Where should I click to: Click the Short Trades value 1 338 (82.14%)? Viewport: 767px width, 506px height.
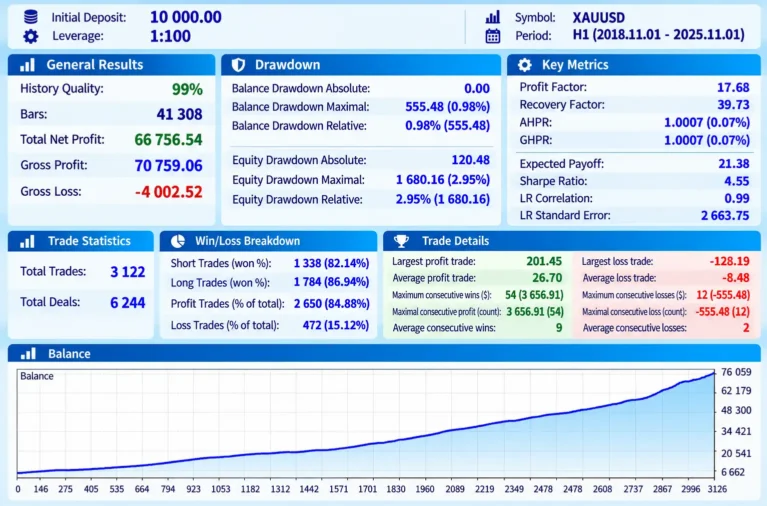click(331, 263)
